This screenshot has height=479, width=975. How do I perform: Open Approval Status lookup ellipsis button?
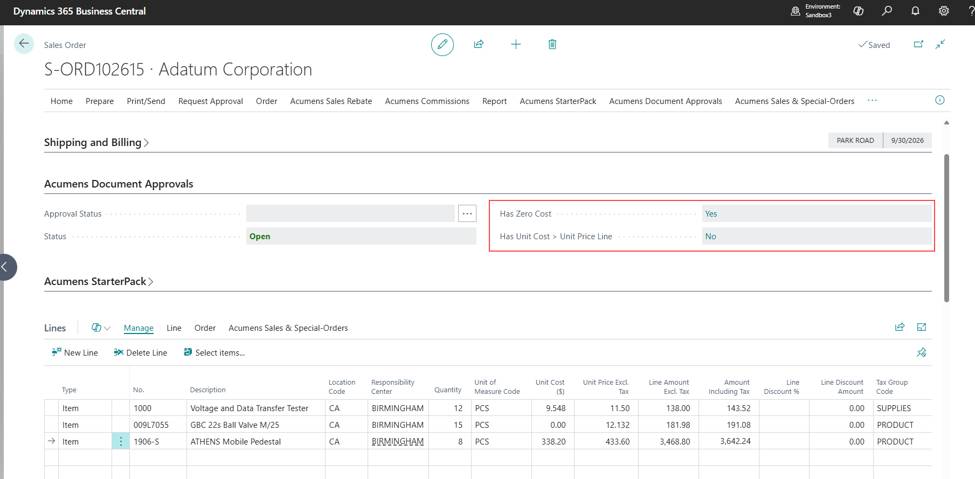(467, 213)
